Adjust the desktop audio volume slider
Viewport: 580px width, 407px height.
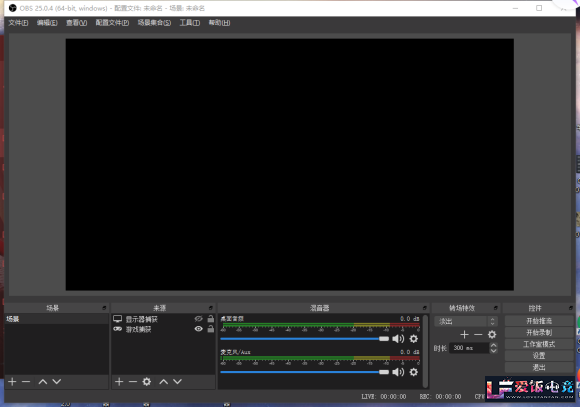(304, 339)
